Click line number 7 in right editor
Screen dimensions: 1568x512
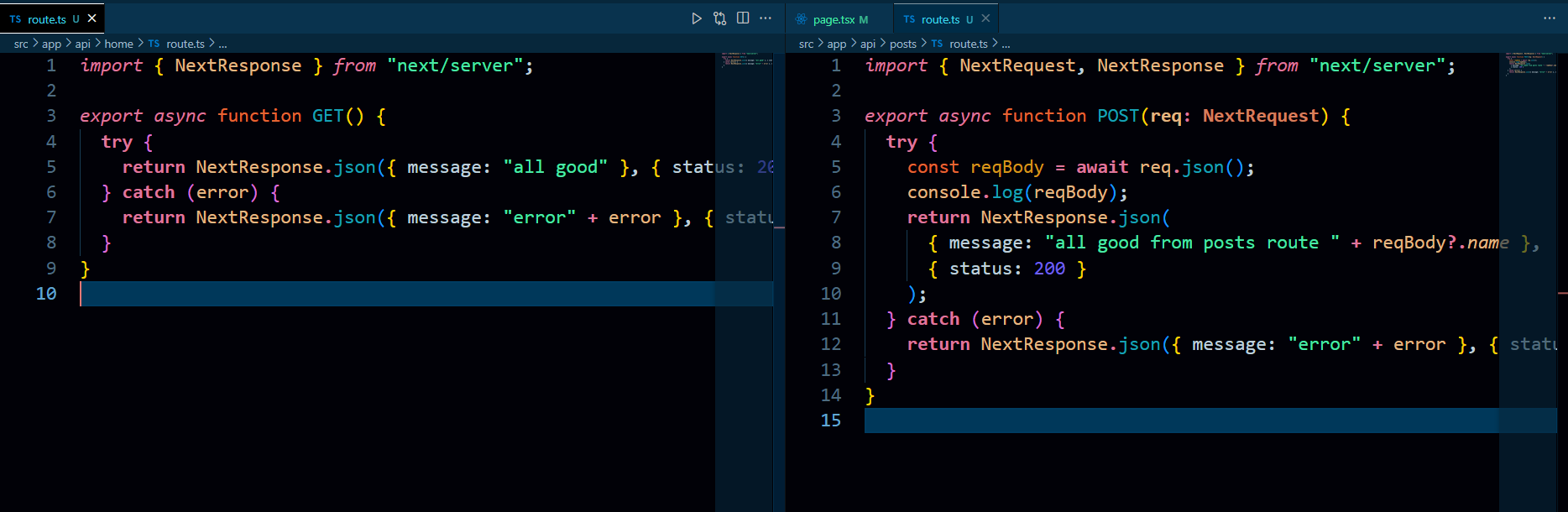(836, 217)
